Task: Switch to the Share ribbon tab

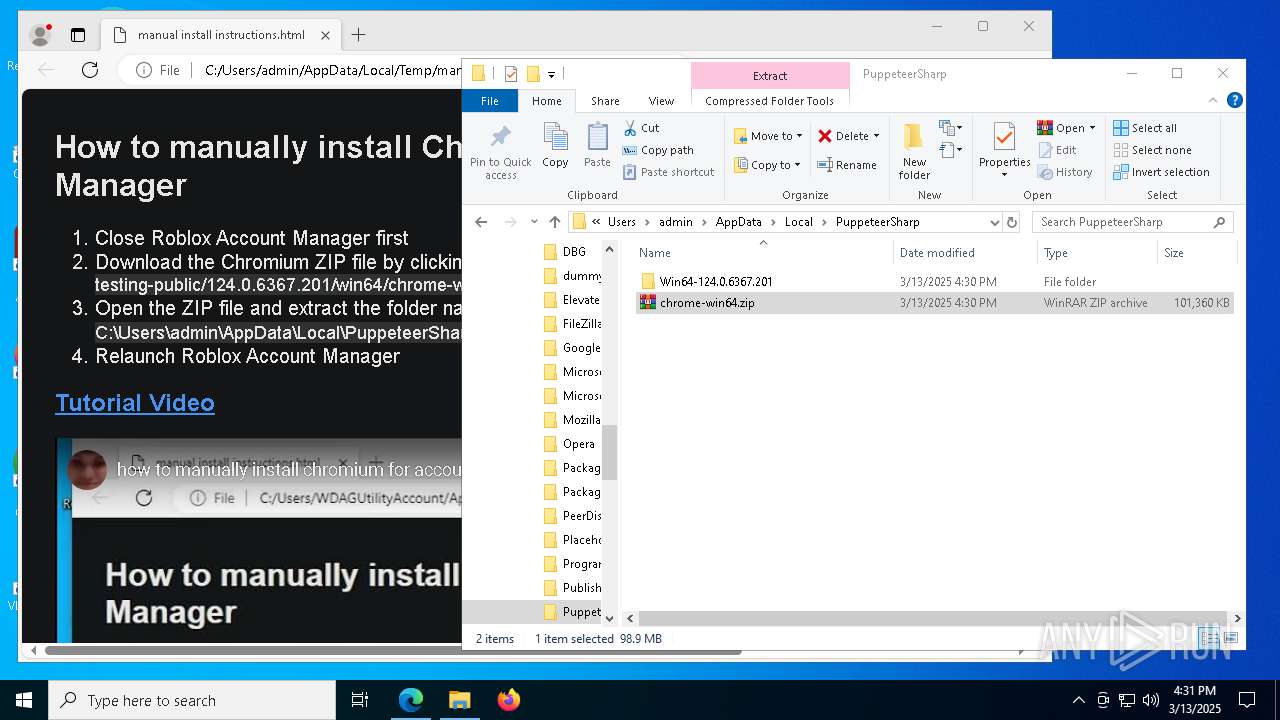Action: point(605,100)
